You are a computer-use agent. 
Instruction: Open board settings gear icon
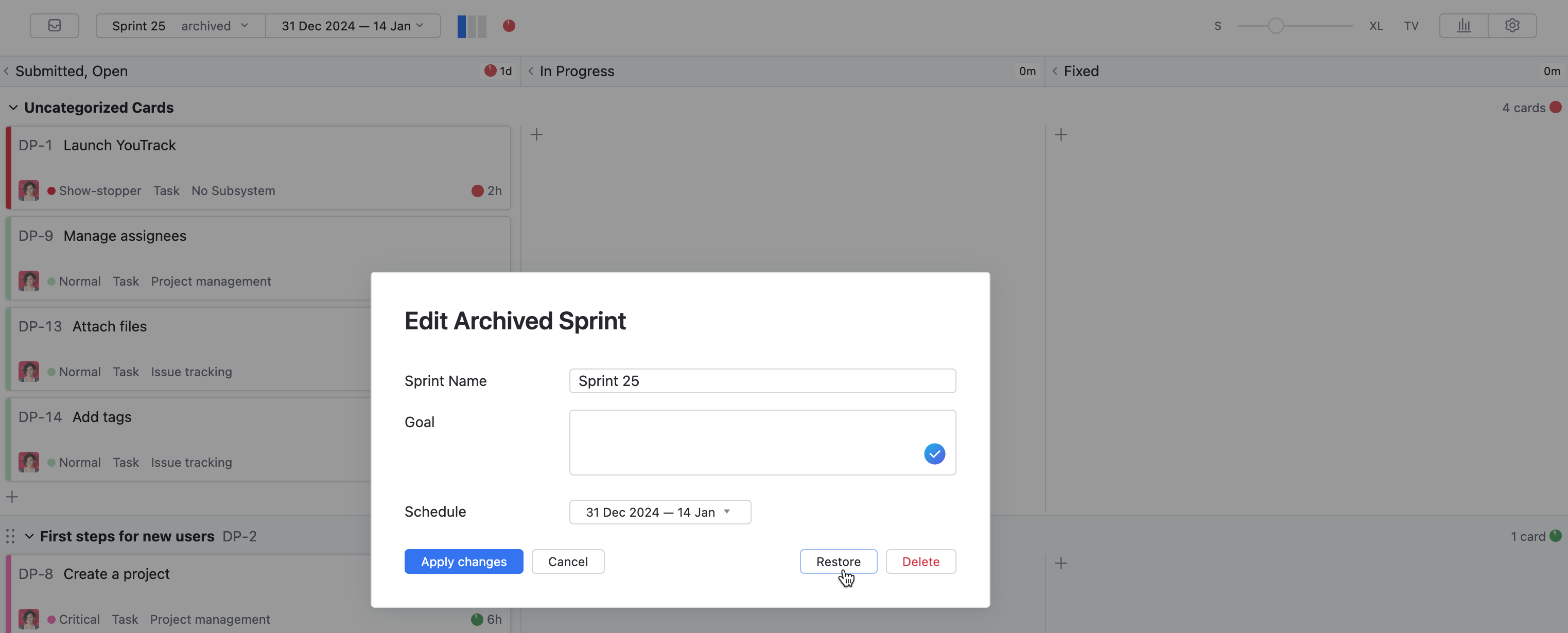[x=1512, y=26]
